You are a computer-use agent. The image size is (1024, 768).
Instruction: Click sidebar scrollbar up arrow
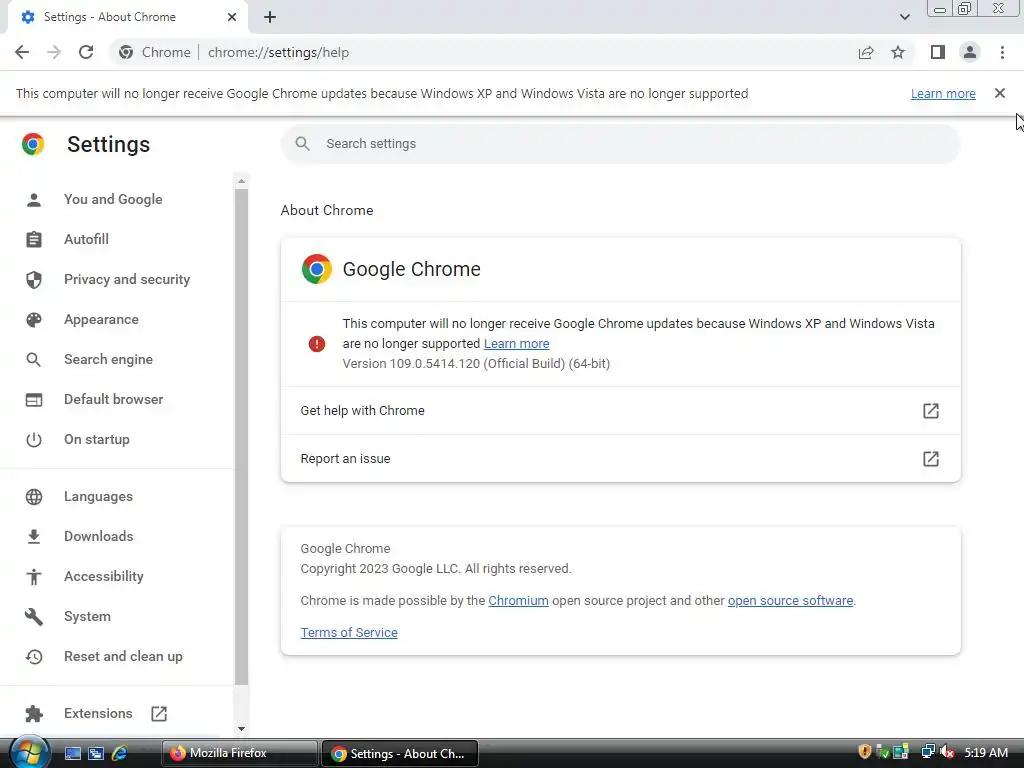242,181
